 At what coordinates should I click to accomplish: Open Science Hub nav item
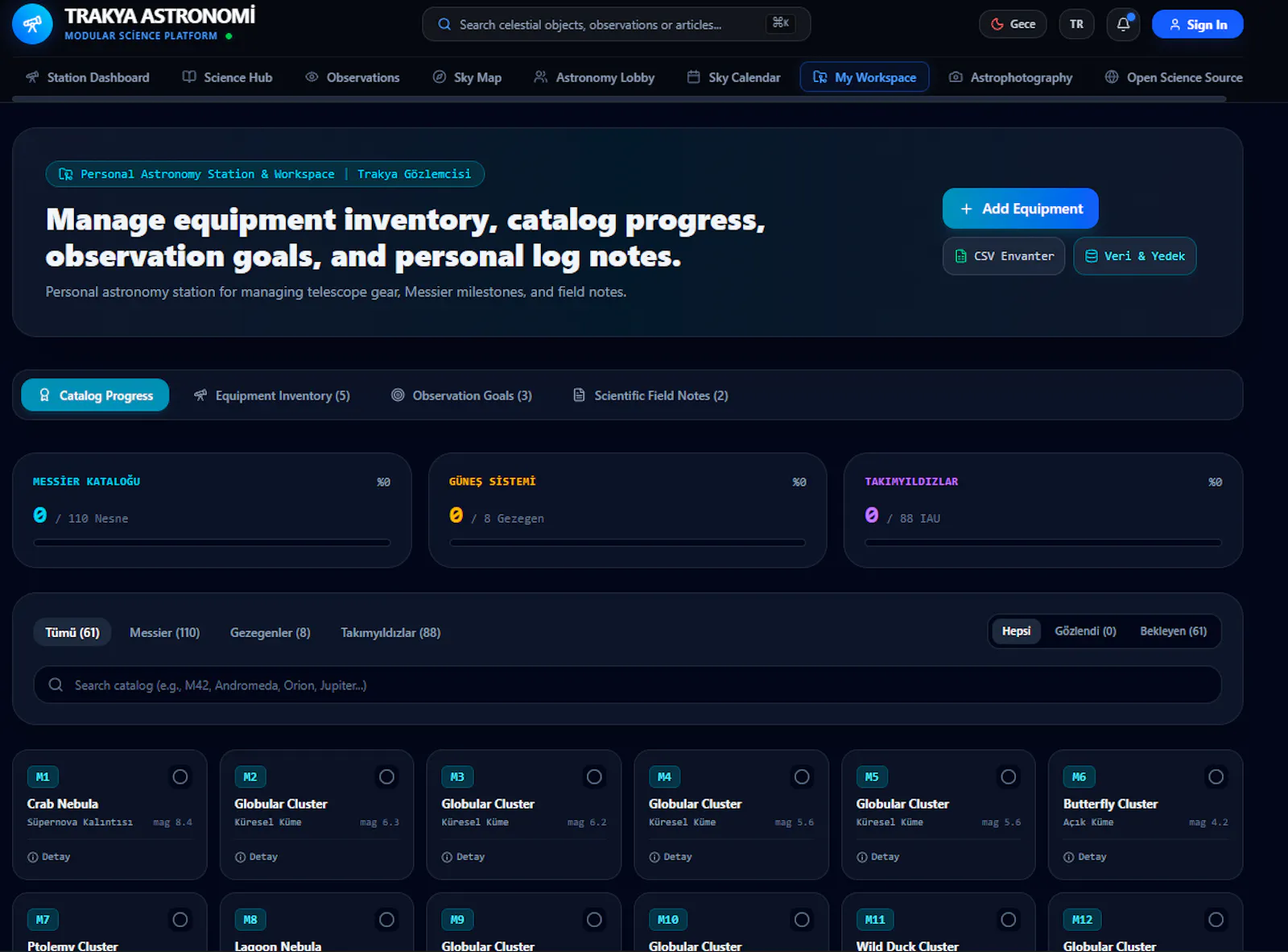pyautogui.click(x=228, y=77)
